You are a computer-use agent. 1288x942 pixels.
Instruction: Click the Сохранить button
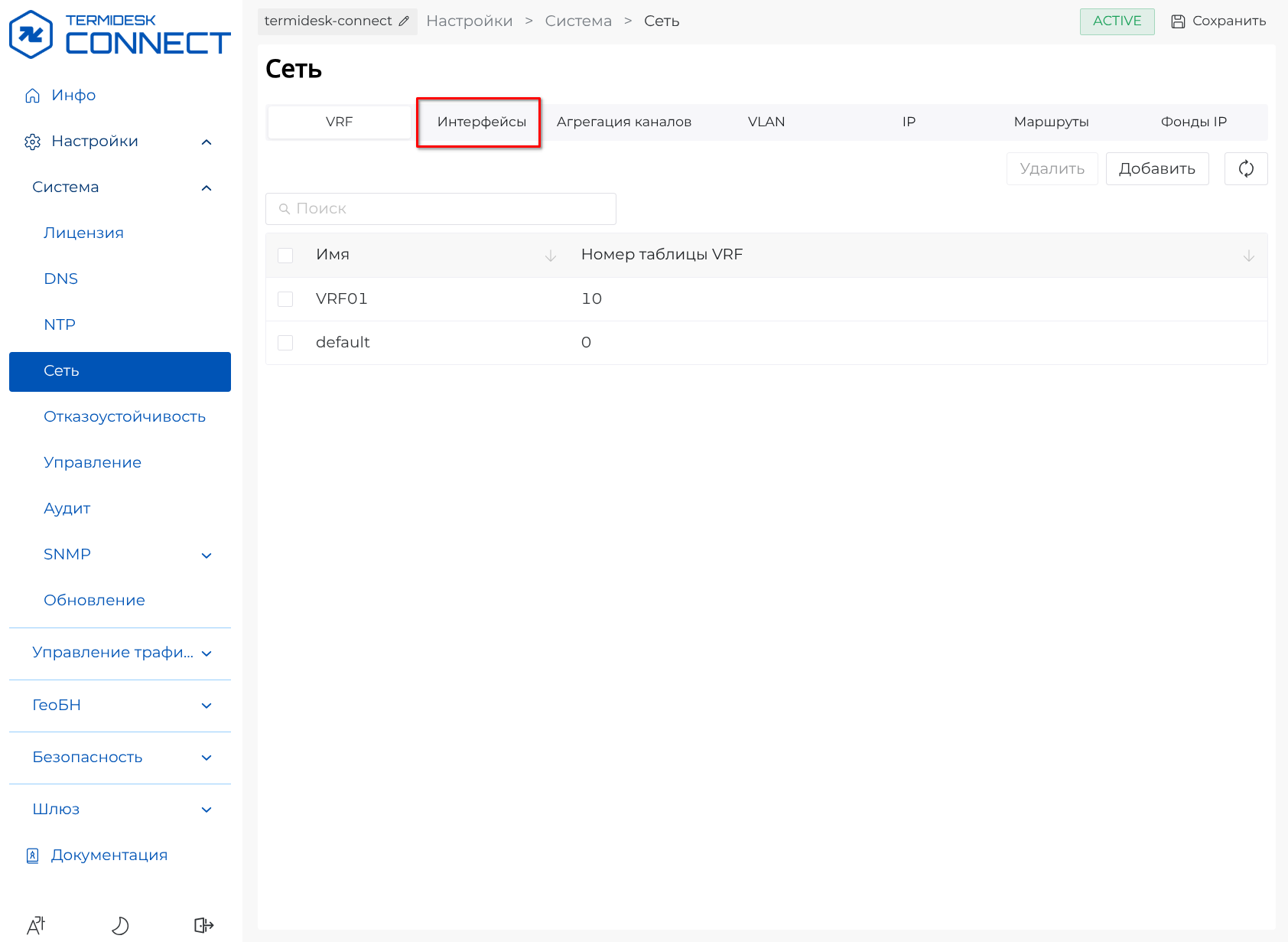pyautogui.click(x=1218, y=21)
